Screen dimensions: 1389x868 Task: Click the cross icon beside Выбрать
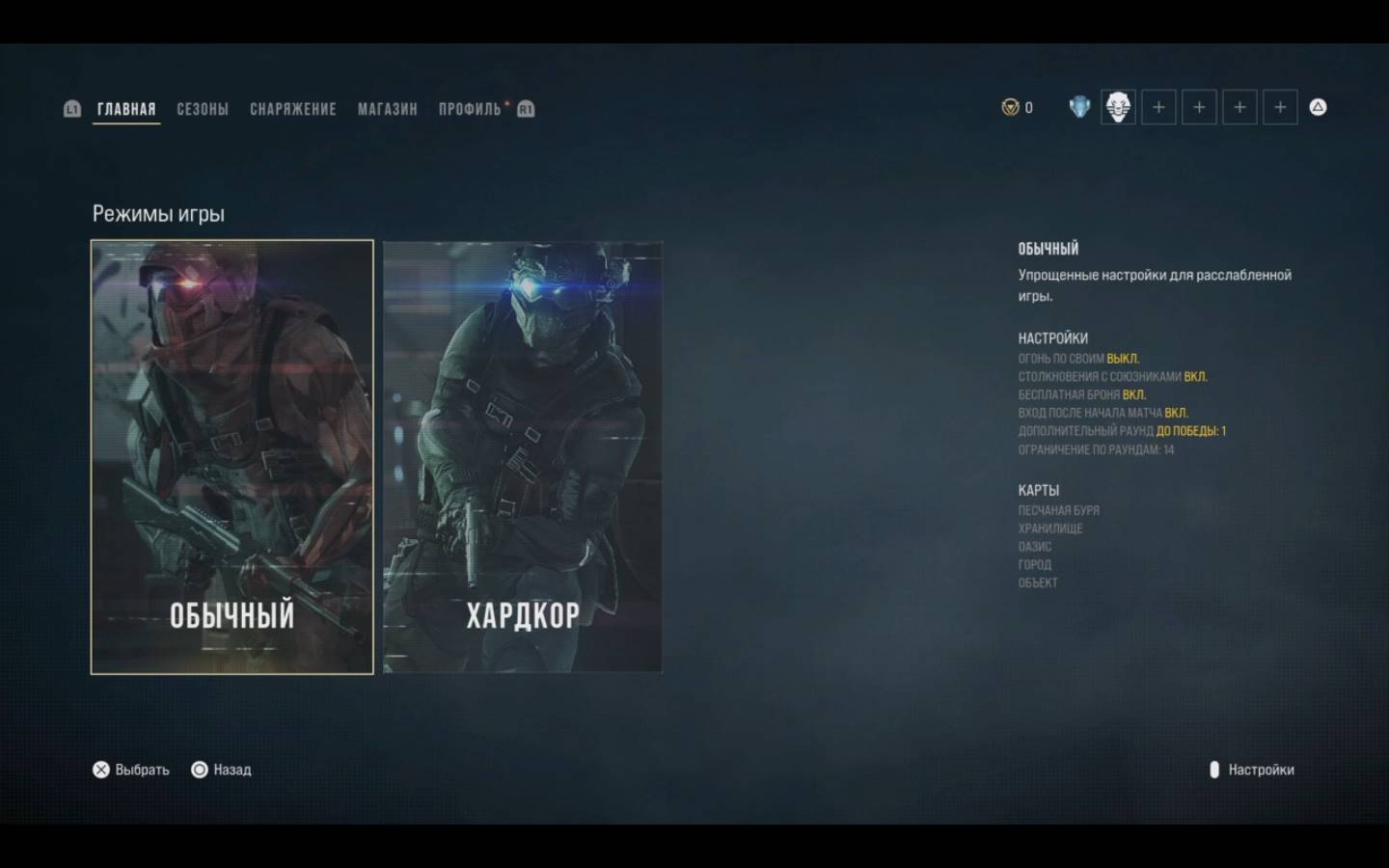click(x=101, y=770)
